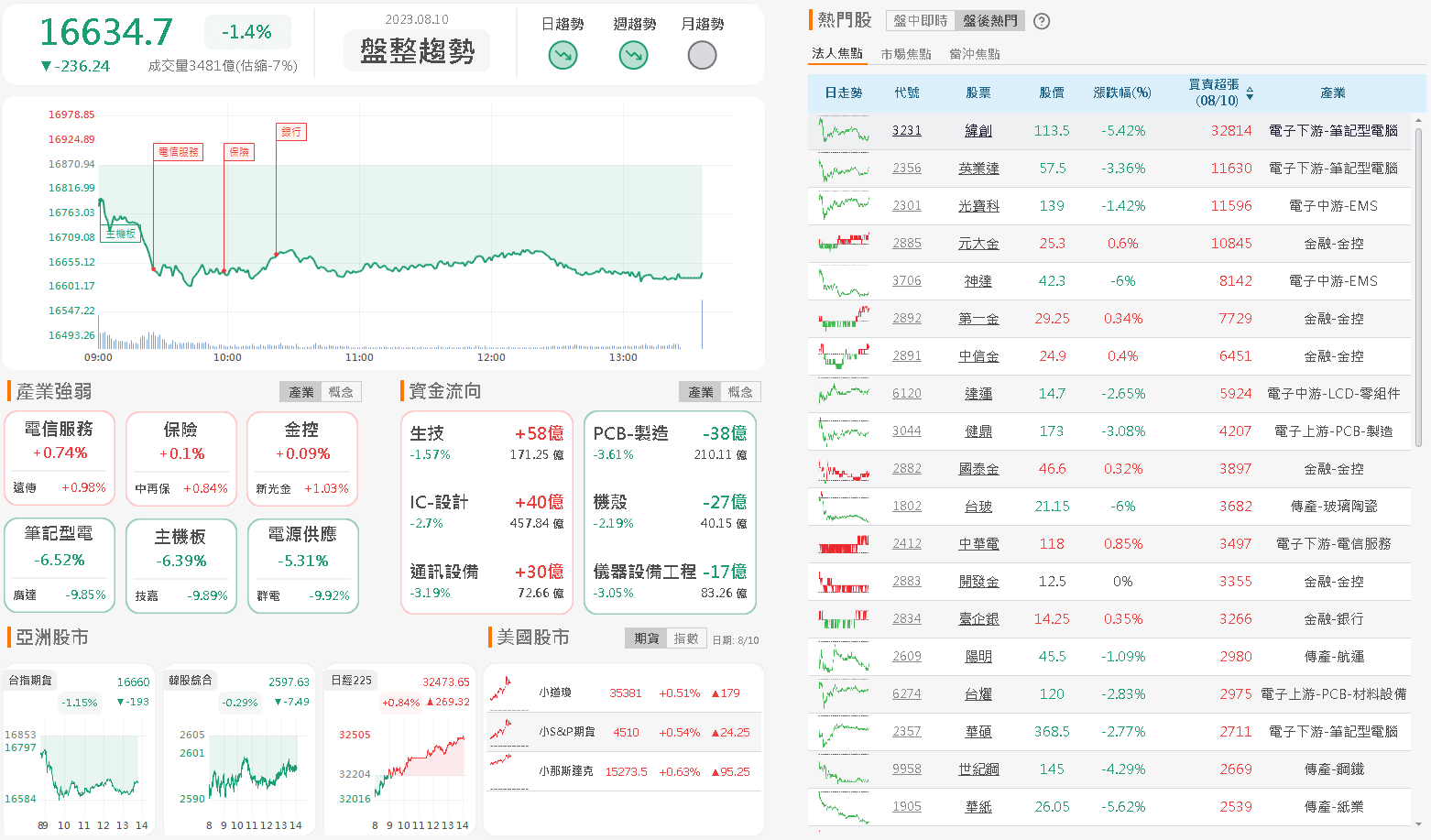This screenshot has width=1431, height=840.
Task: Click 元大金's candlestick sparkline chart
Action: point(841,243)
